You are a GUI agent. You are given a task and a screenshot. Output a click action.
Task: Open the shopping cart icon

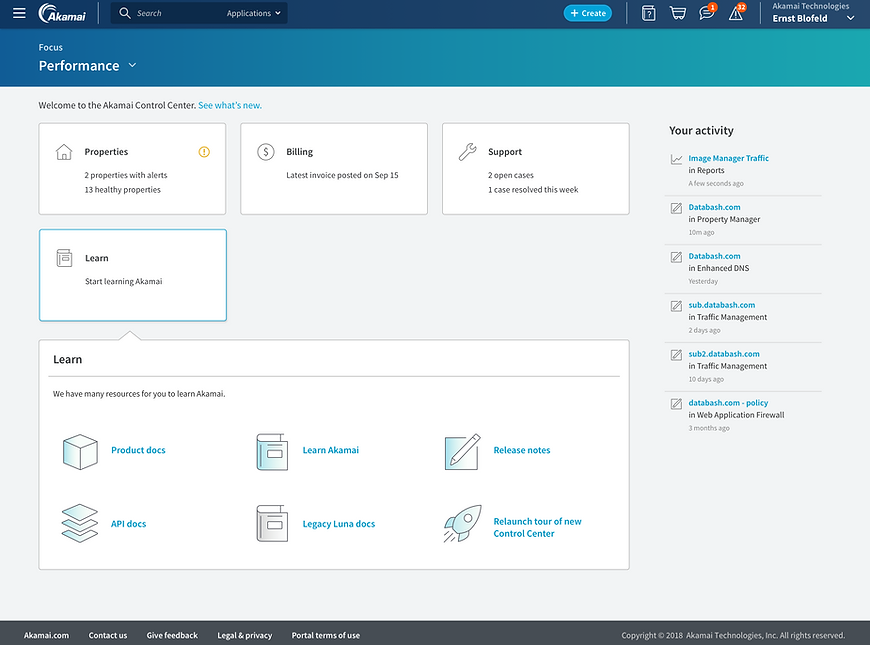pyautogui.click(x=677, y=13)
